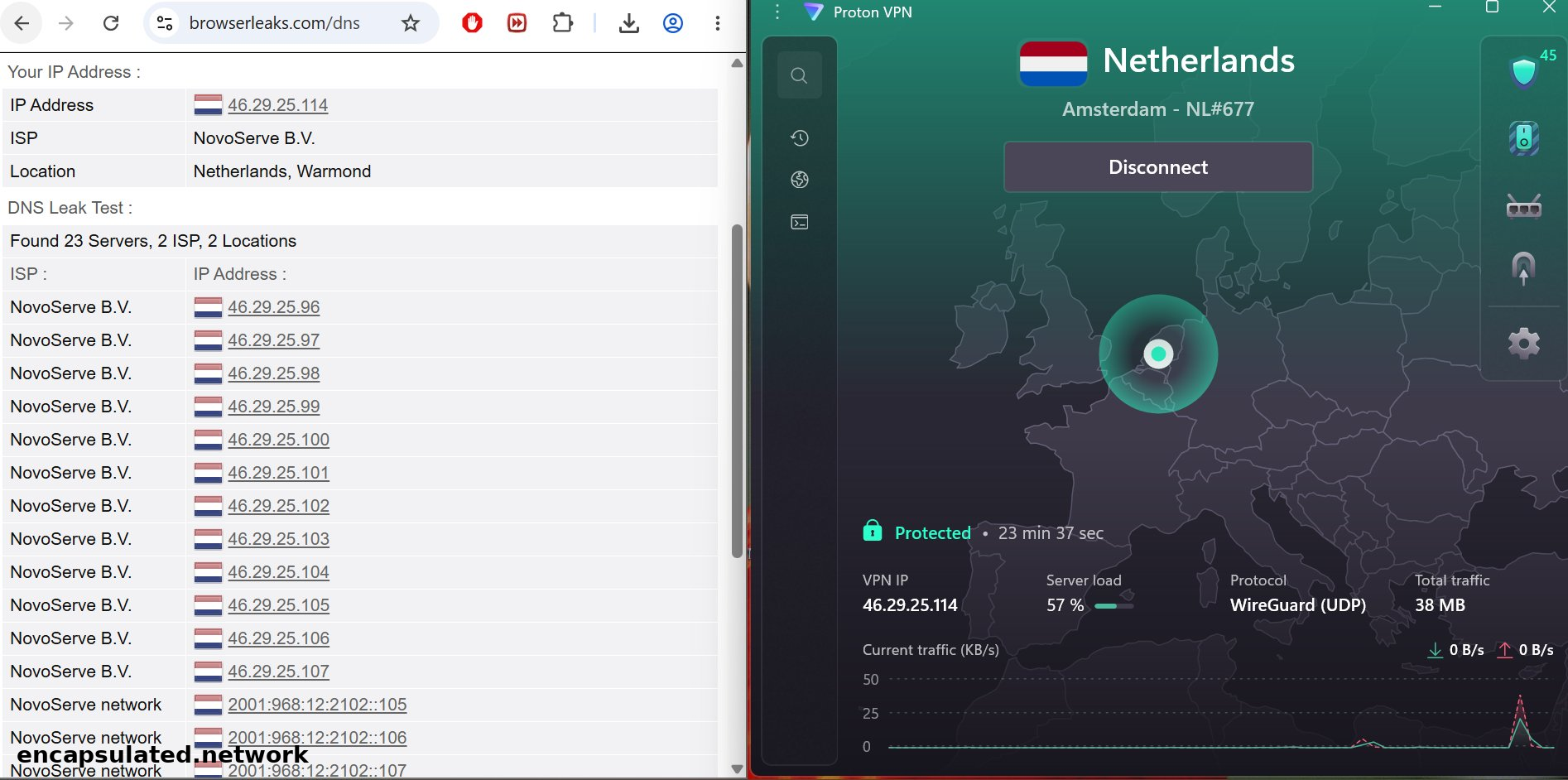The image size is (1568, 780).
Task: Open browser downloads tray
Action: pos(629,23)
